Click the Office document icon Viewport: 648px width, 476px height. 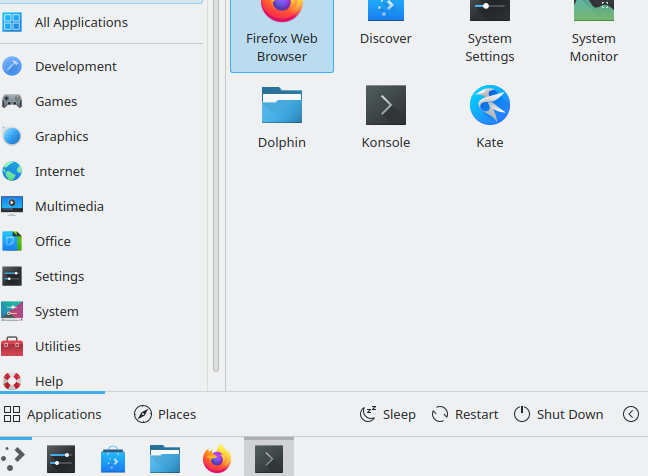pos(12,241)
